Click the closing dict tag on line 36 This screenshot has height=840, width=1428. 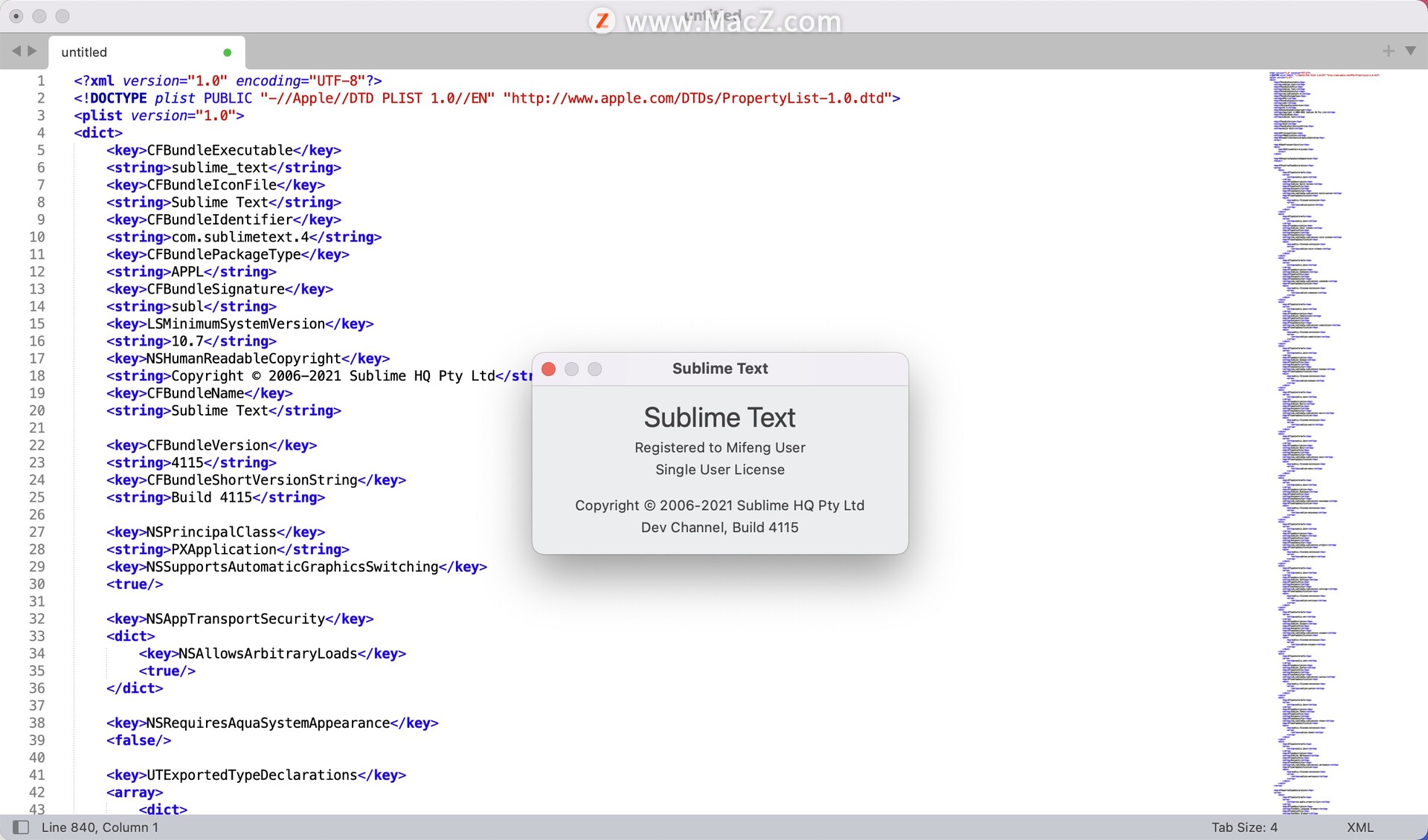pos(135,688)
